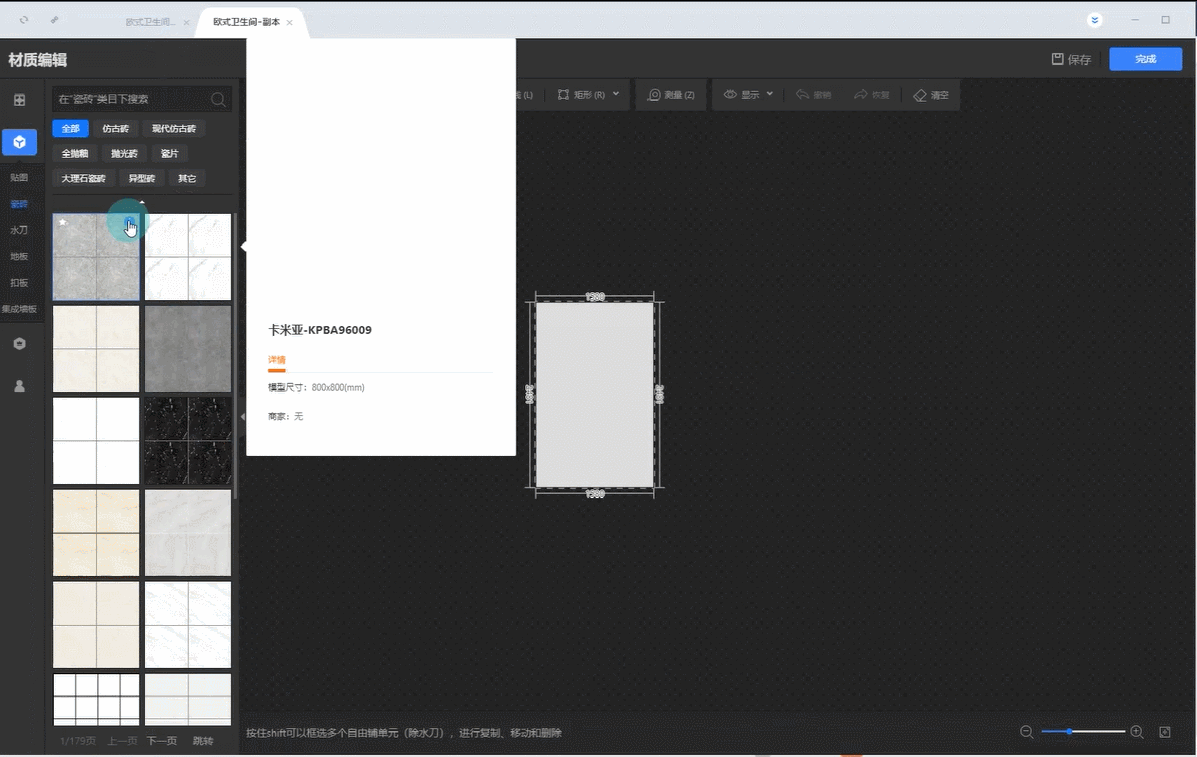
Task: Click the hexagon icon in left sidebar
Action: [x=19, y=344]
